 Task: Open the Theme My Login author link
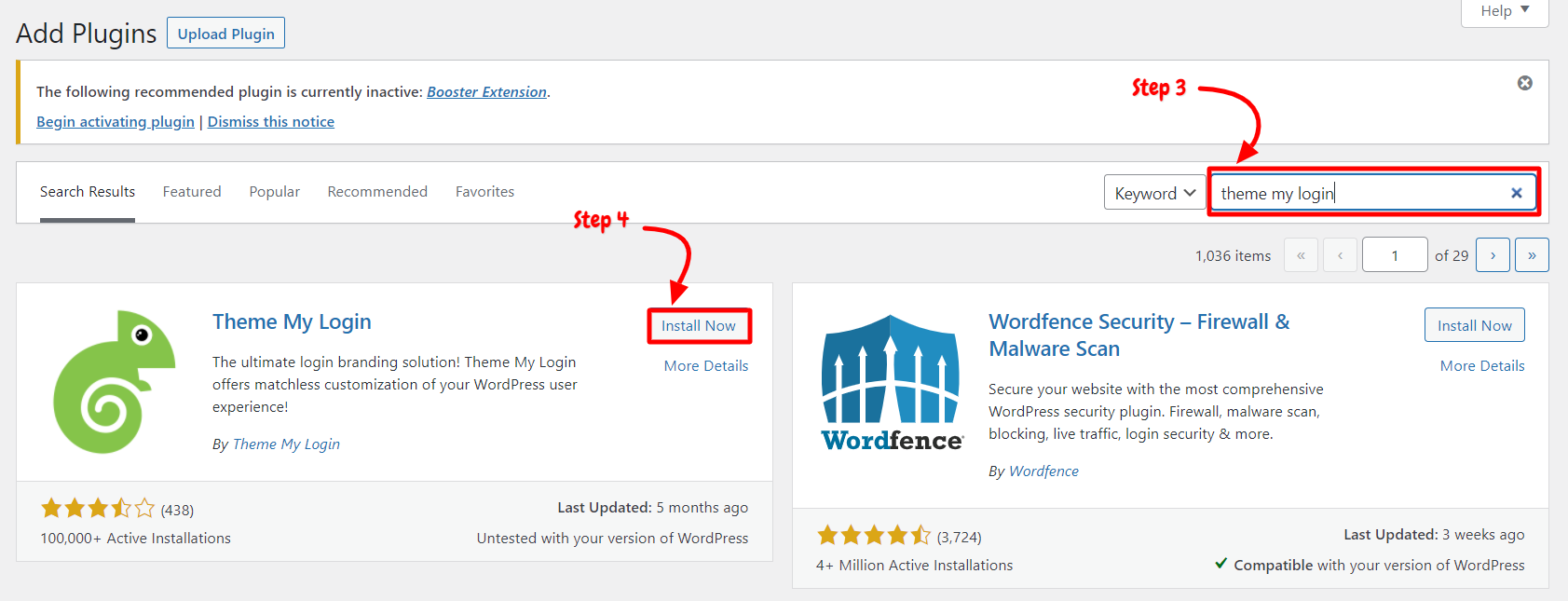point(286,444)
